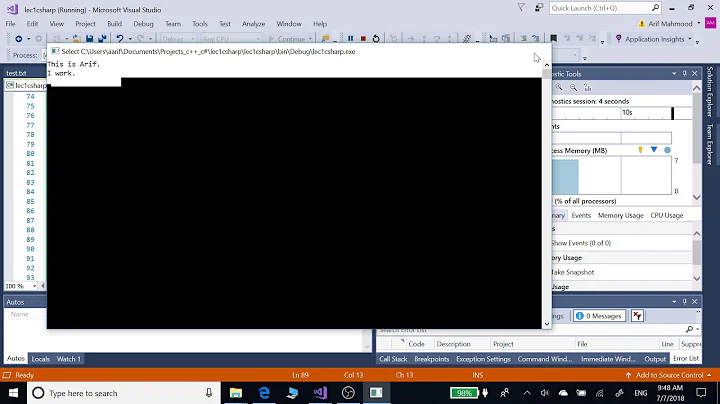Open the Application Insights dropdown
Screen dimensions: 720x404
655,39
